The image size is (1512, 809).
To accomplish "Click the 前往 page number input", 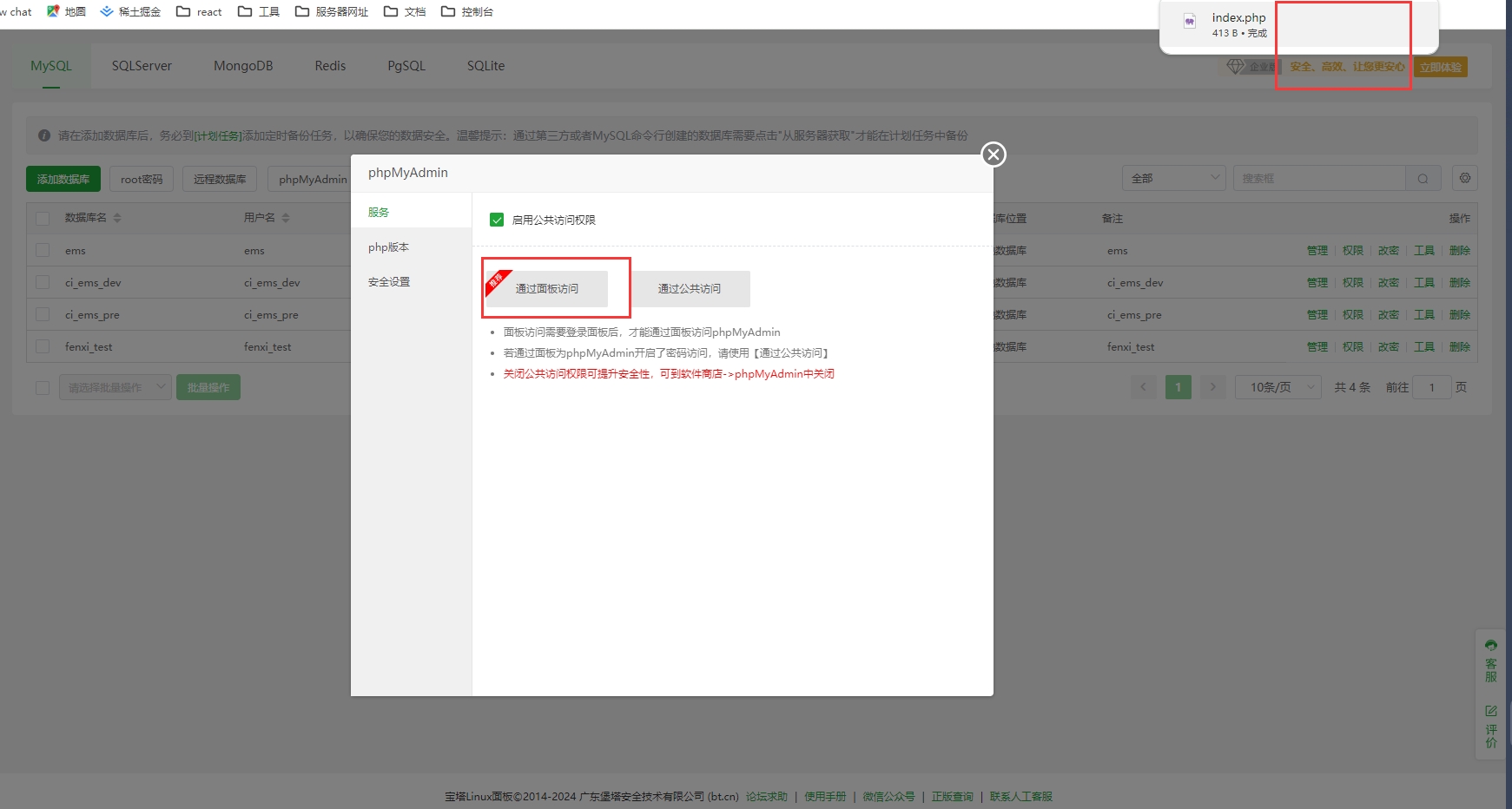I will point(1432,387).
